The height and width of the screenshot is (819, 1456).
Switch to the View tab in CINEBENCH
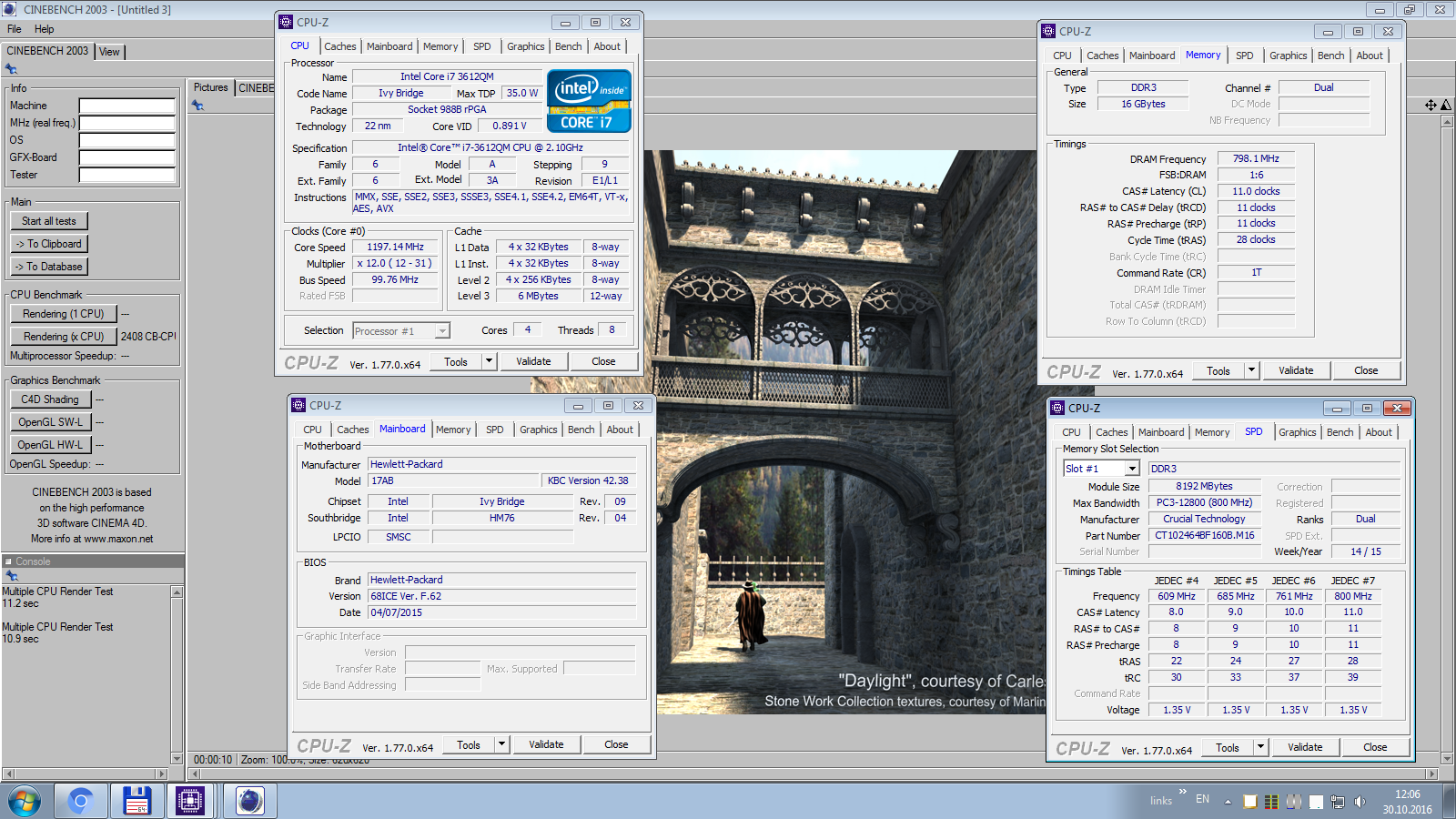point(109,52)
